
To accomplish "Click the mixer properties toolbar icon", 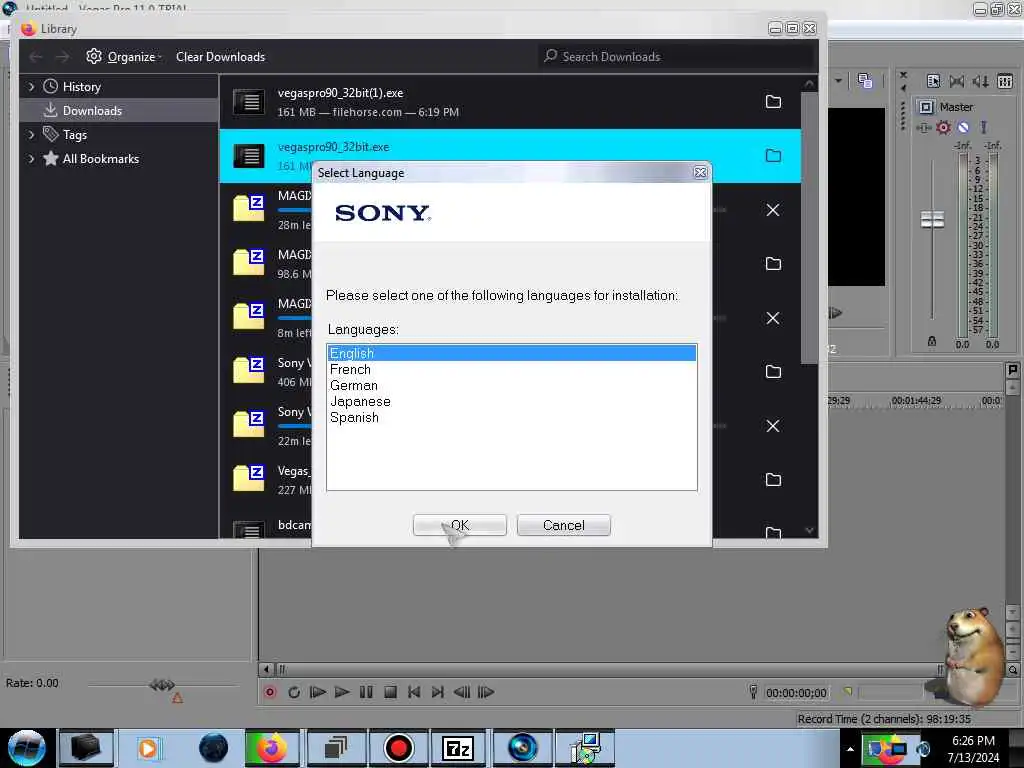I will point(933,81).
